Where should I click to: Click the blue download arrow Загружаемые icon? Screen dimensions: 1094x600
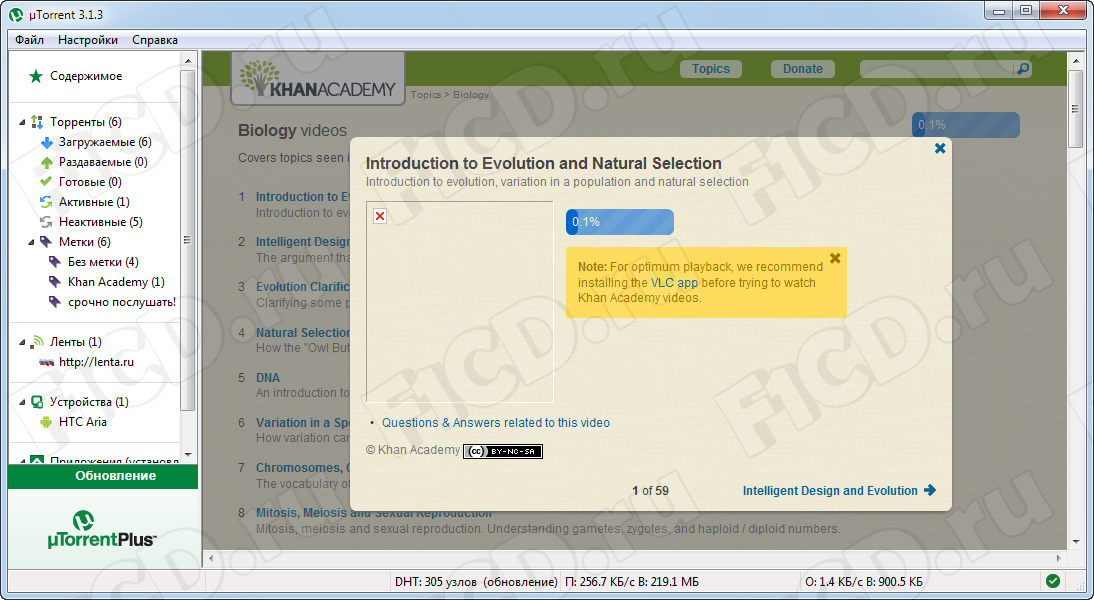point(47,142)
